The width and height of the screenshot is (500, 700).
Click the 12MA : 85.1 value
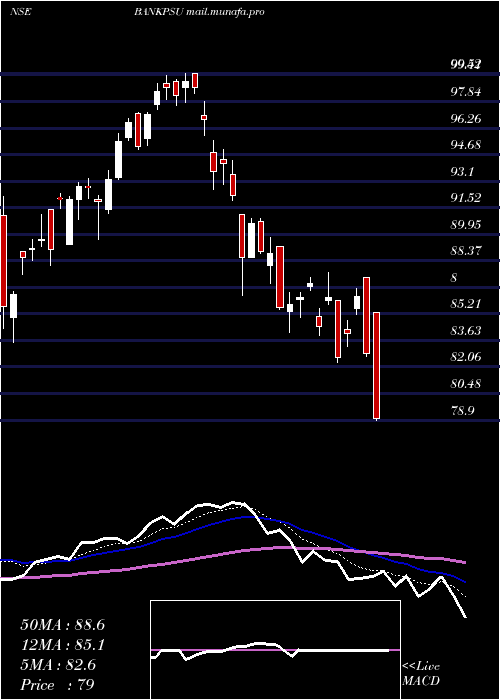click(x=62, y=645)
